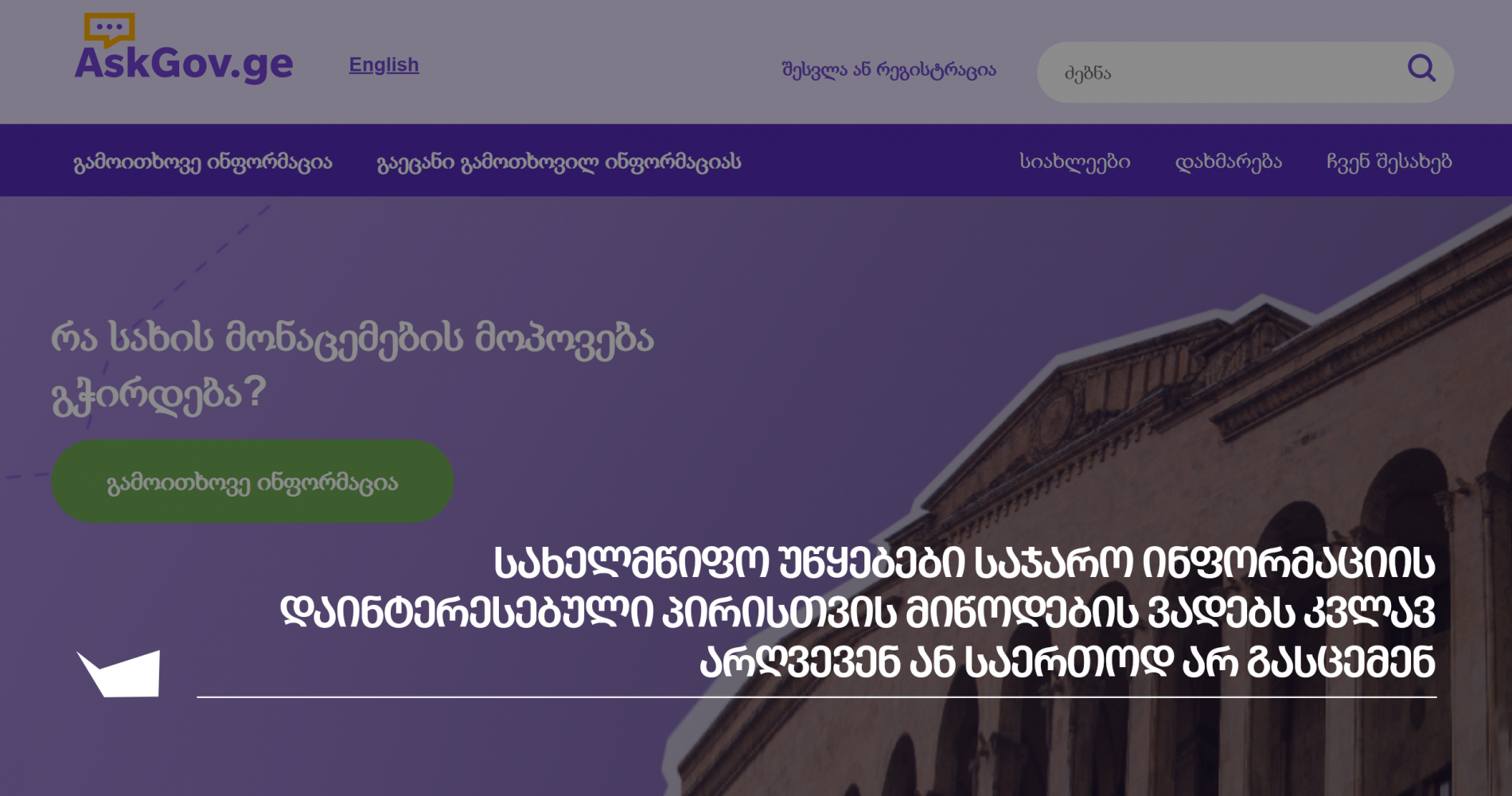Open the შესვლა ან რეგისტრაცია login link

(889, 69)
